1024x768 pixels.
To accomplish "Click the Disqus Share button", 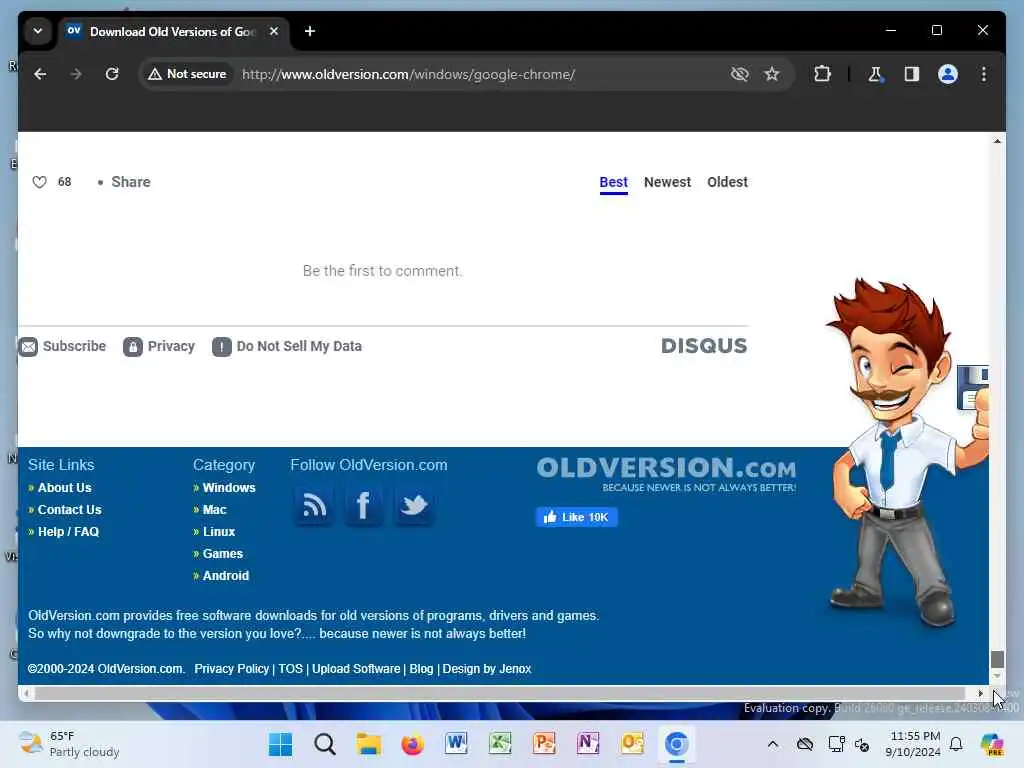I will (x=131, y=182).
